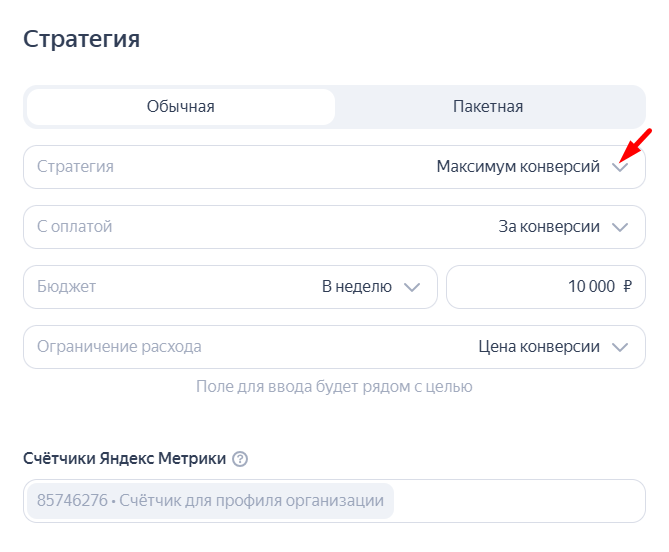Screen dimensions: 669x552
Task: Switch to the Обычная strategy tab
Action: pos(181,107)
